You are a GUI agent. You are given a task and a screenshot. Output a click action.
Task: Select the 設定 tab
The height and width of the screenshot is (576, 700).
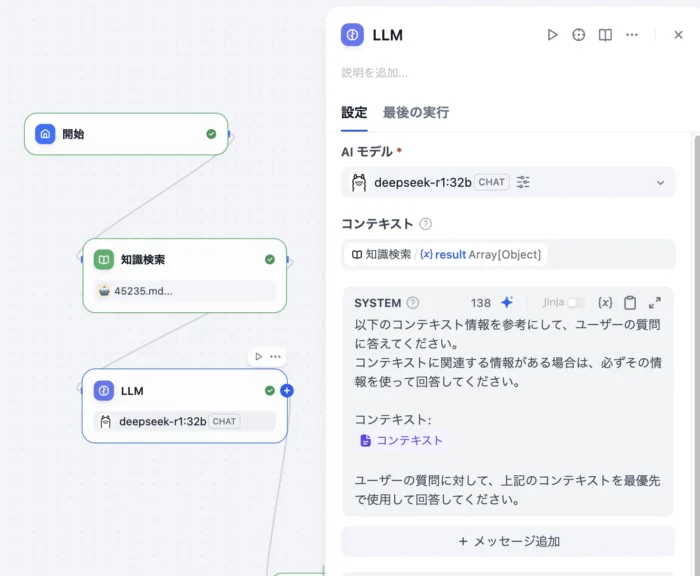click(354, 113)
